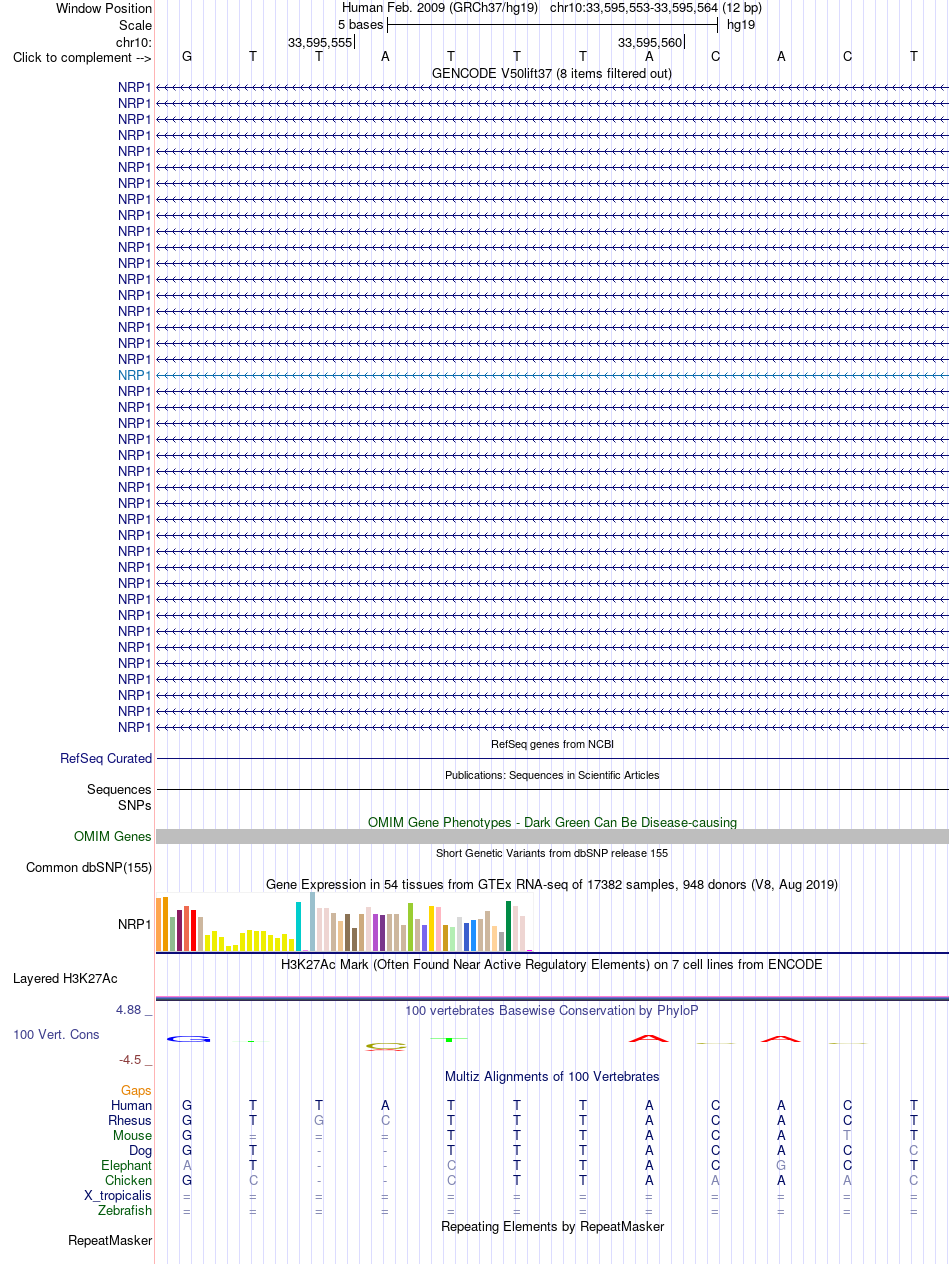Click the chr10: ruler label
The height and width of the screenshot is (1264, 950).
(134, 42)
